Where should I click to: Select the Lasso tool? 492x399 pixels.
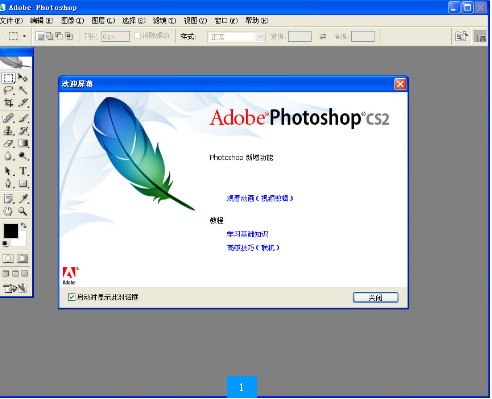(8, 90)
